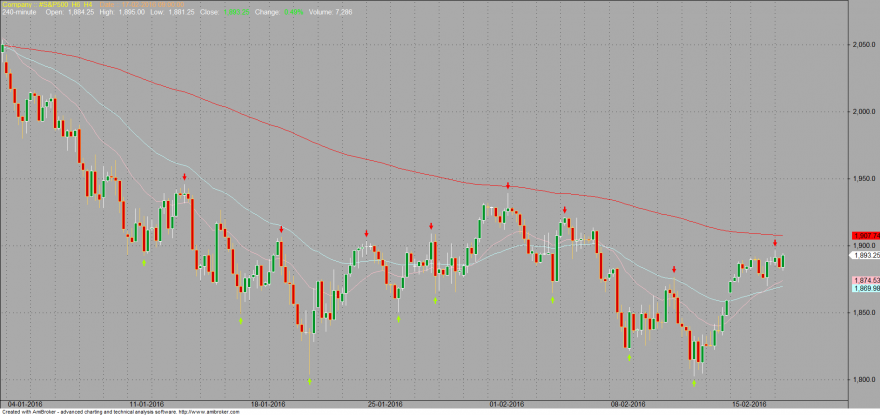
Task: Click the 1,900.00 price axis label
Action: 864,245
